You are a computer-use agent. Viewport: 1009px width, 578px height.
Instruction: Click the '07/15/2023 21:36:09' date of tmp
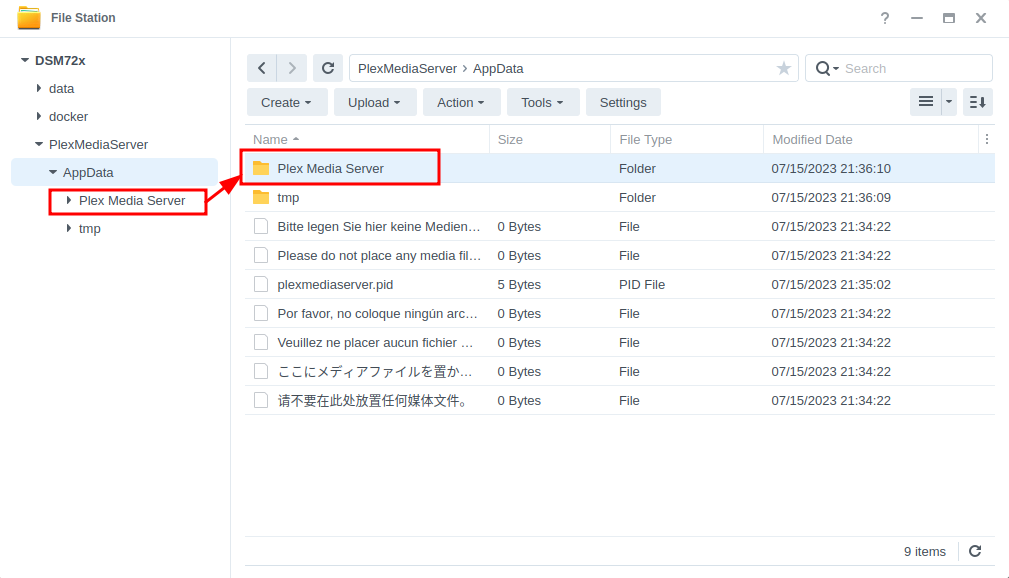(x=831, y=198)
